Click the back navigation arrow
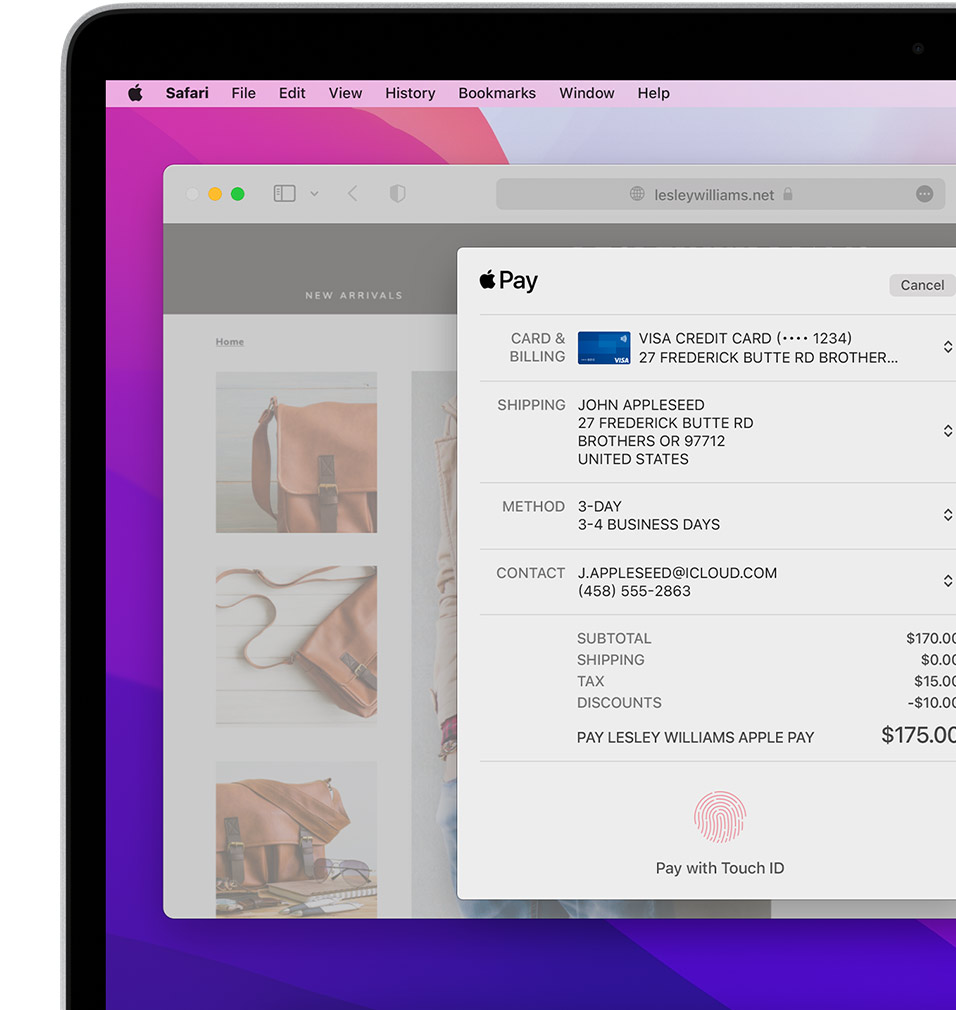Image resolution: width=956 pixels, height=1010 pixels. (x=352, y=194)
